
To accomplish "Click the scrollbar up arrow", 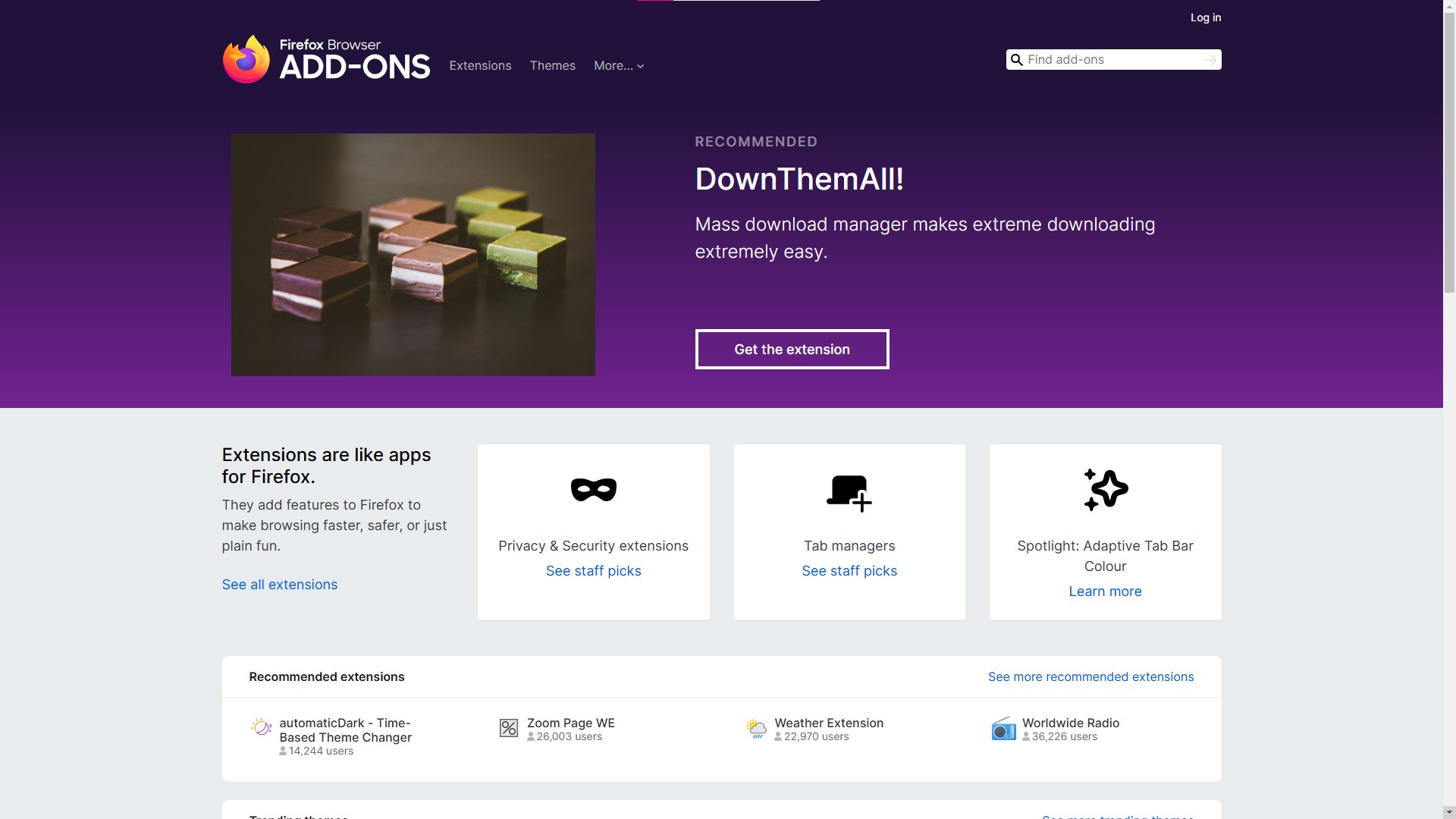I will click(x=1449, y=6).
